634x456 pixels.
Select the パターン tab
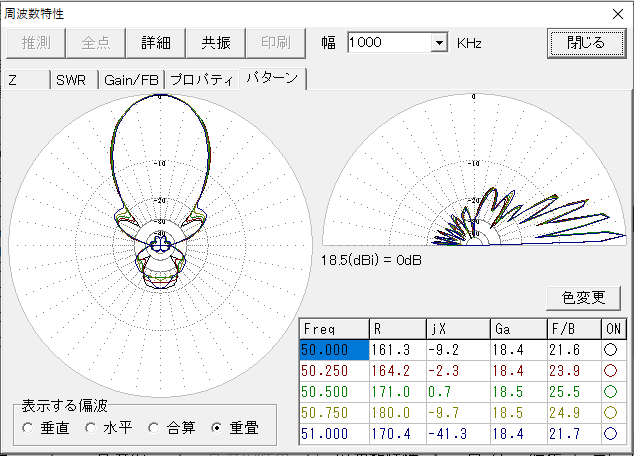click(x=272, y=79)
